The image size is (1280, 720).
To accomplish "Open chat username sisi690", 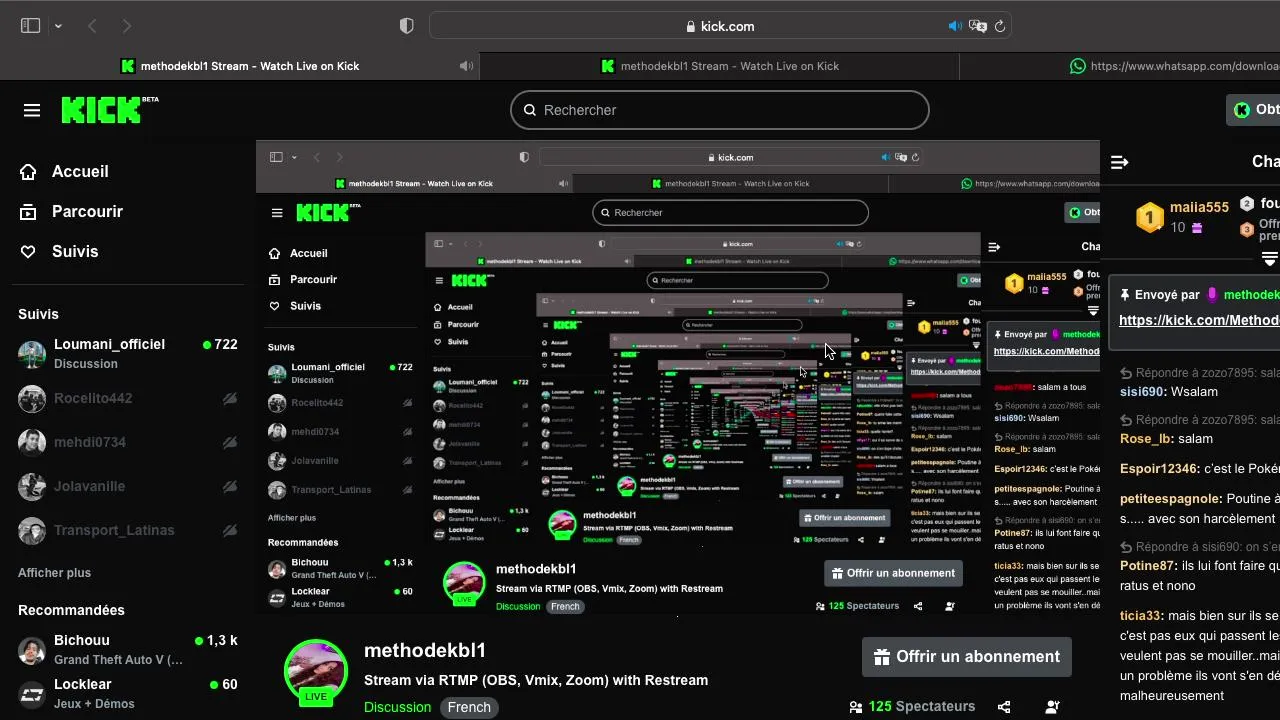I will coord(1143,392).
